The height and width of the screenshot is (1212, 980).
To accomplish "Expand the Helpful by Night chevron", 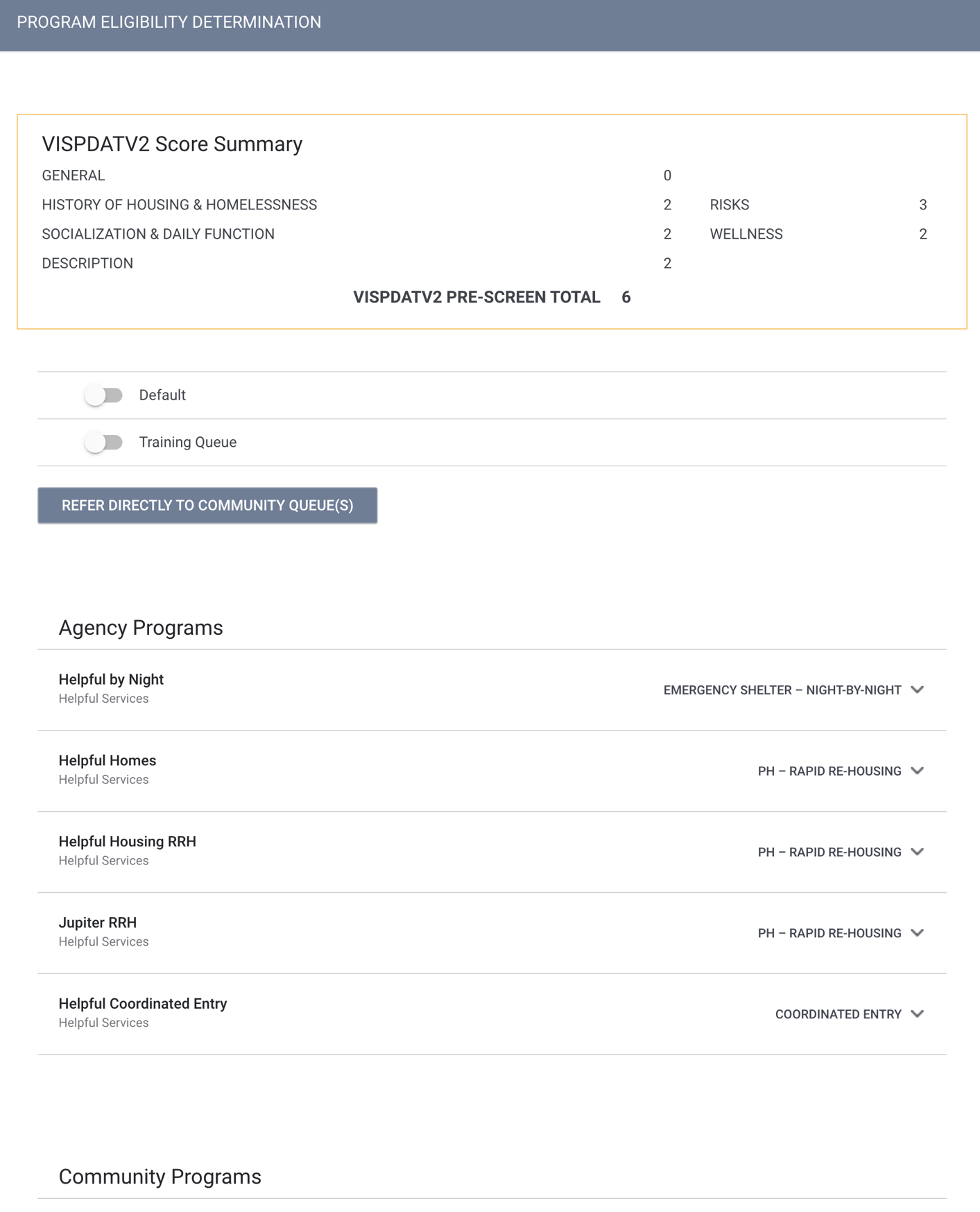I will 917,690.
